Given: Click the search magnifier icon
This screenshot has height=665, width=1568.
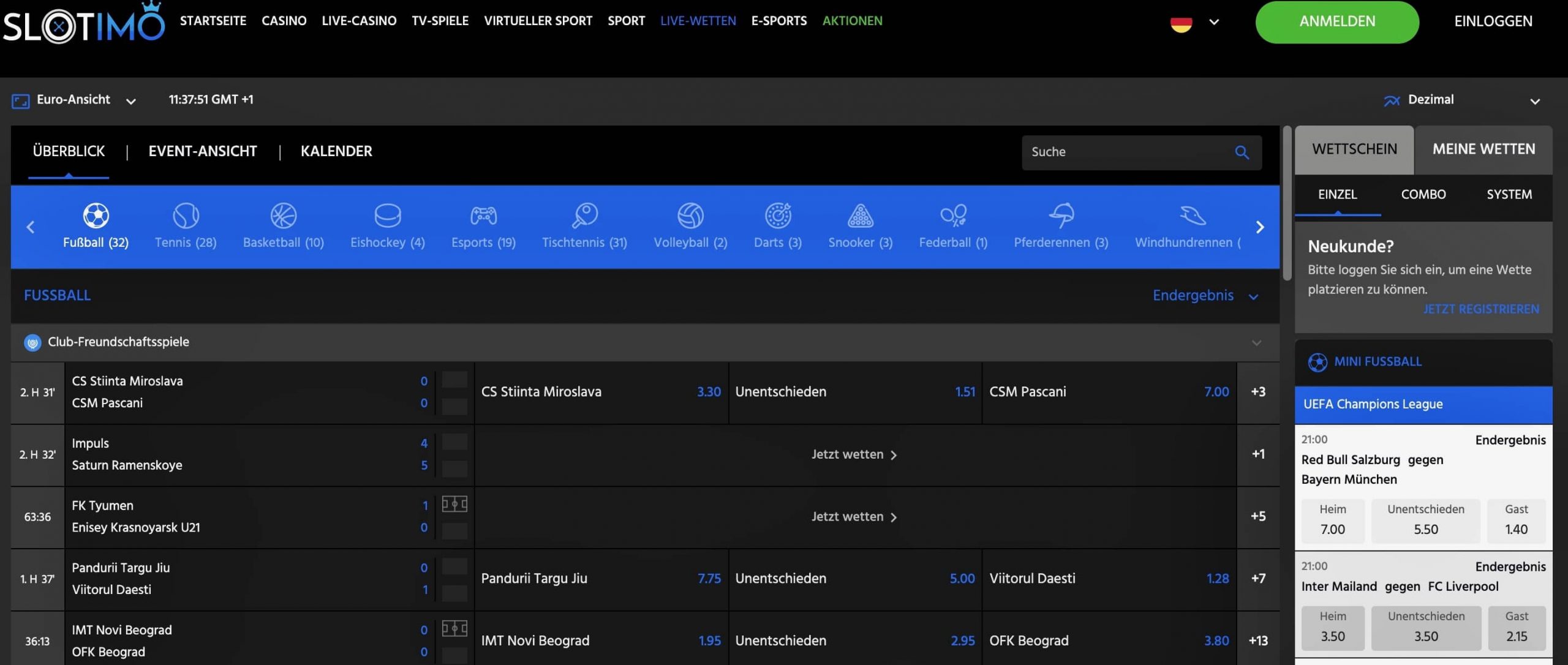Looking at the screenshot, I should pyautogui.click(x=1242, y=152).
